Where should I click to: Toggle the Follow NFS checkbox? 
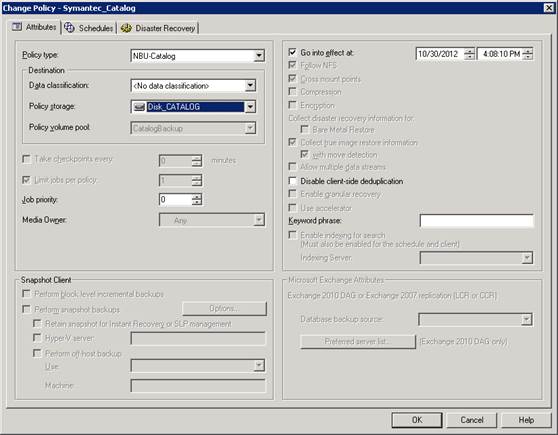click(292, 65)
